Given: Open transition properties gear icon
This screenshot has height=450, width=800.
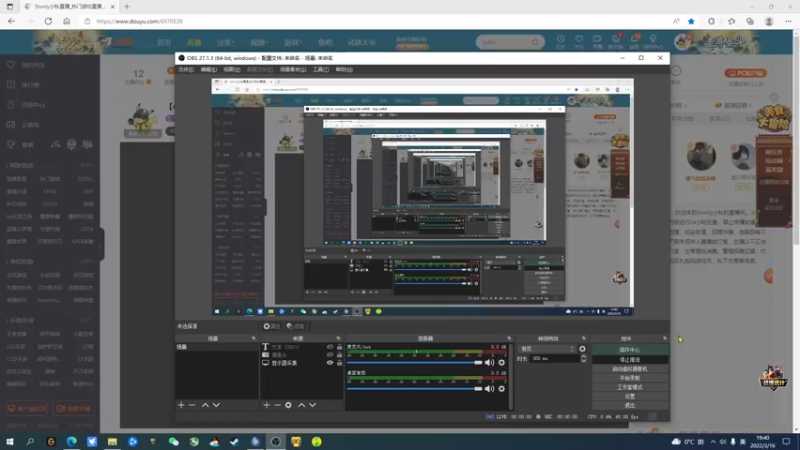Looking at the screenshot, I should [x=582, y=349].
